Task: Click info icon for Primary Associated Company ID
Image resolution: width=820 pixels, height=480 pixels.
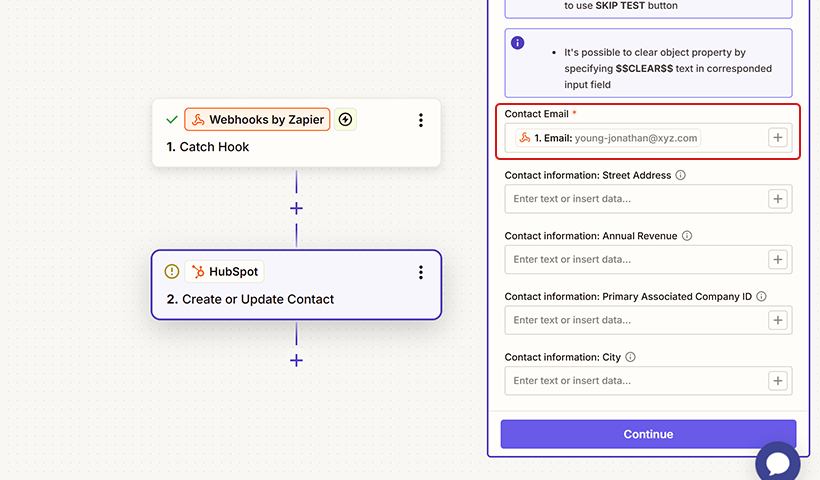Action: click(761, 297)
